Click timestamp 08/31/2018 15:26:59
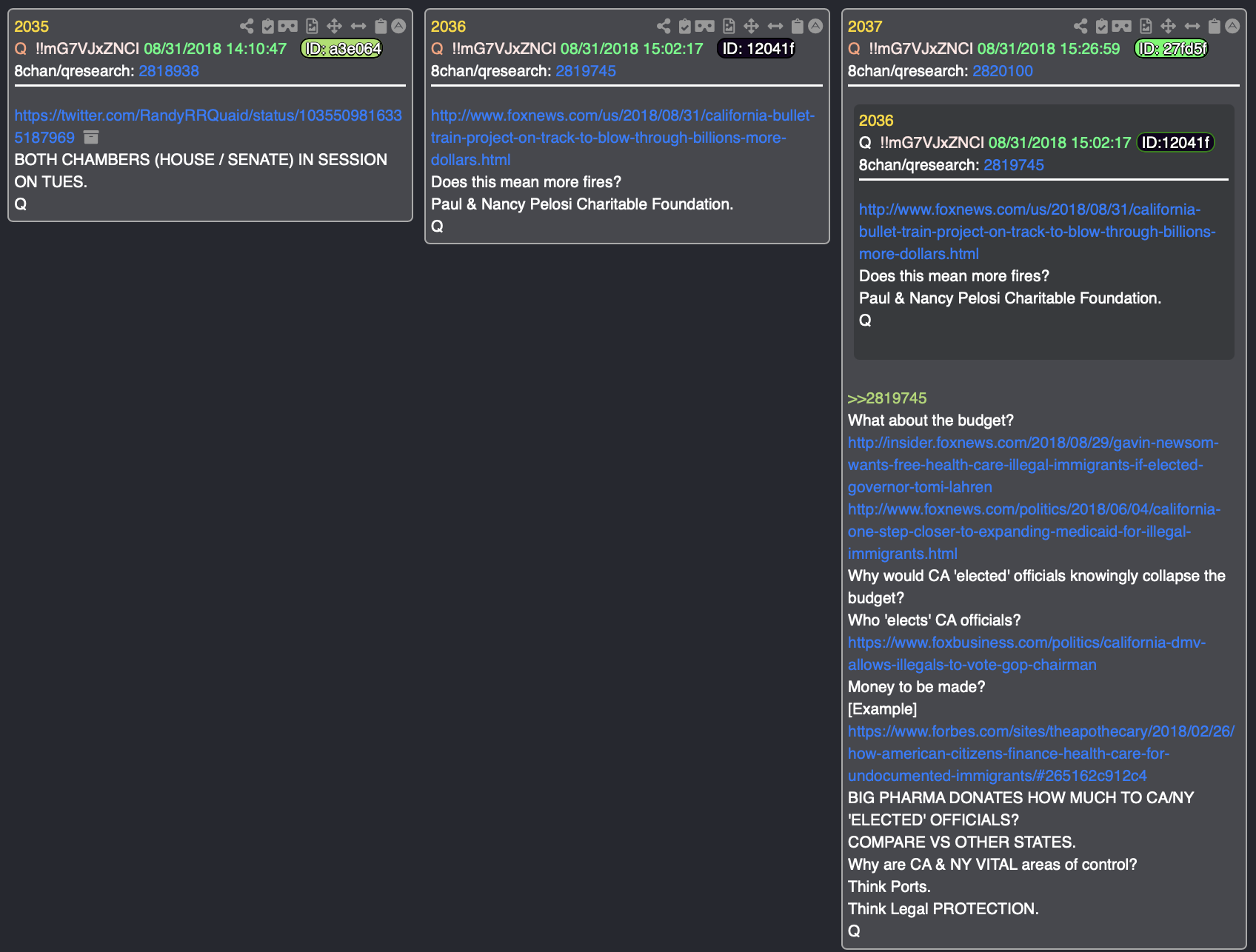This screenshot has width=1256, height=952. click(1049, 49)
